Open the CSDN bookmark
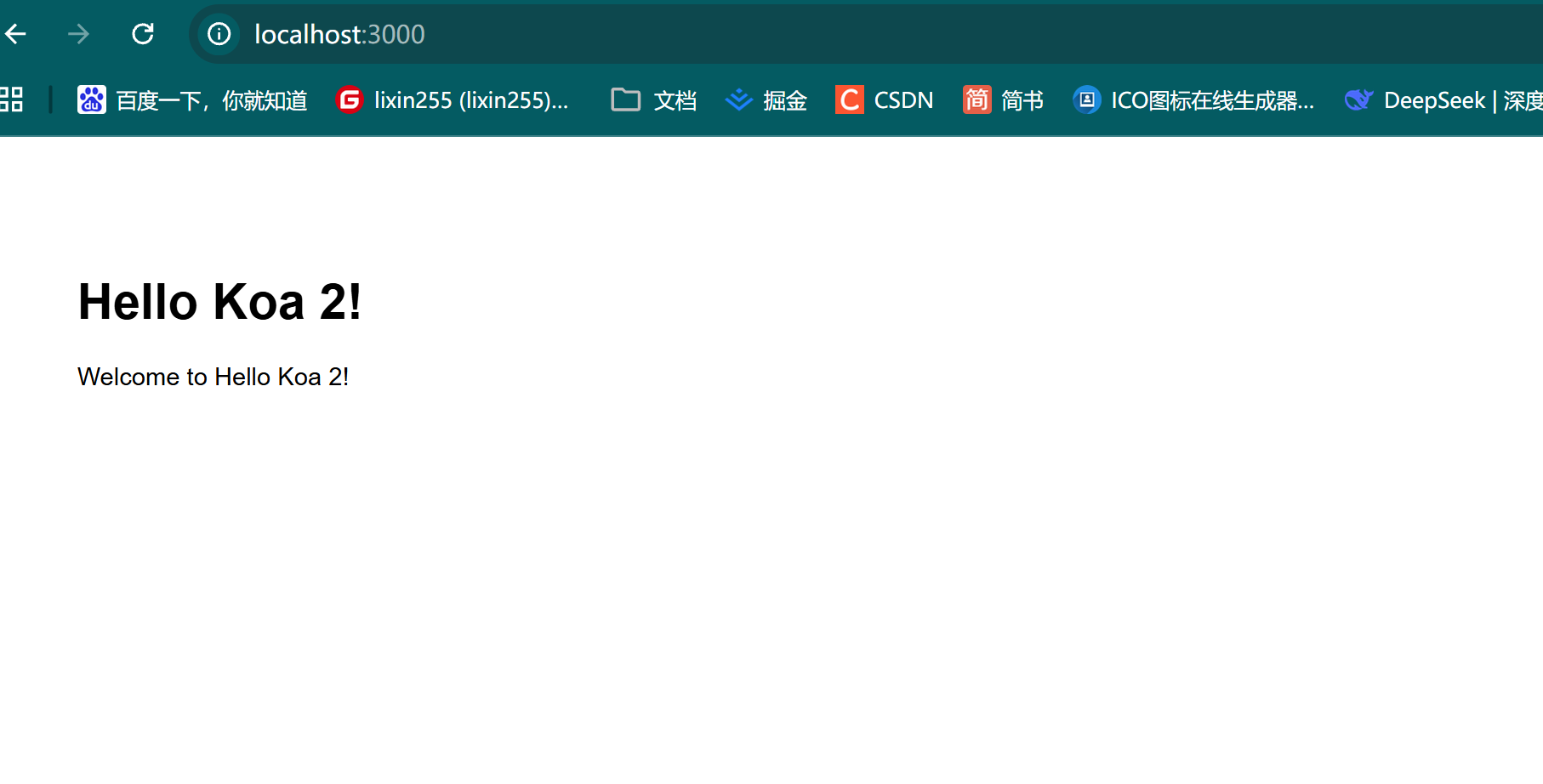This screenshot has width=1543, height=784. (x=885, y=100)
